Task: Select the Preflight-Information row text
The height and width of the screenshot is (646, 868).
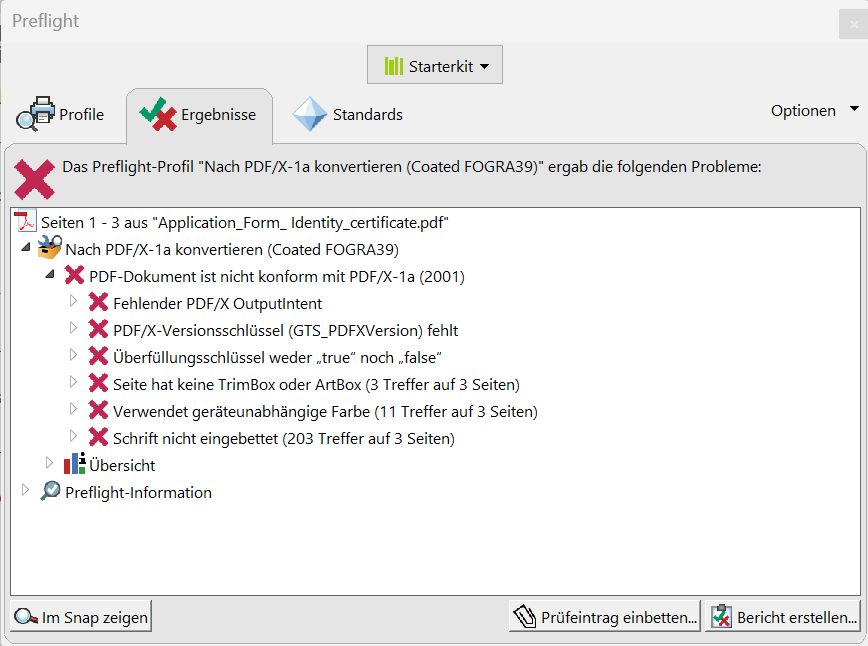Action: [138, 493]
